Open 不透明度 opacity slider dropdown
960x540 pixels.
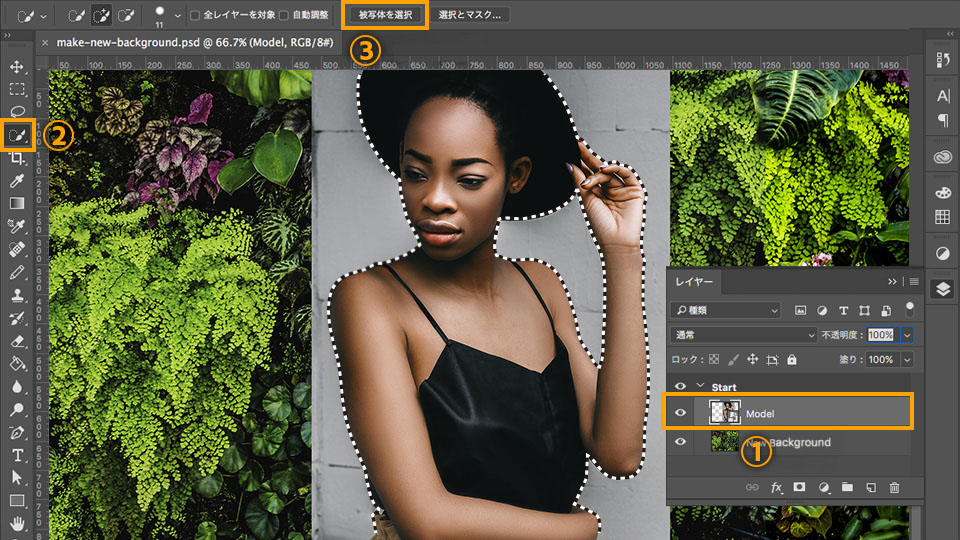(x=907, y=335)
